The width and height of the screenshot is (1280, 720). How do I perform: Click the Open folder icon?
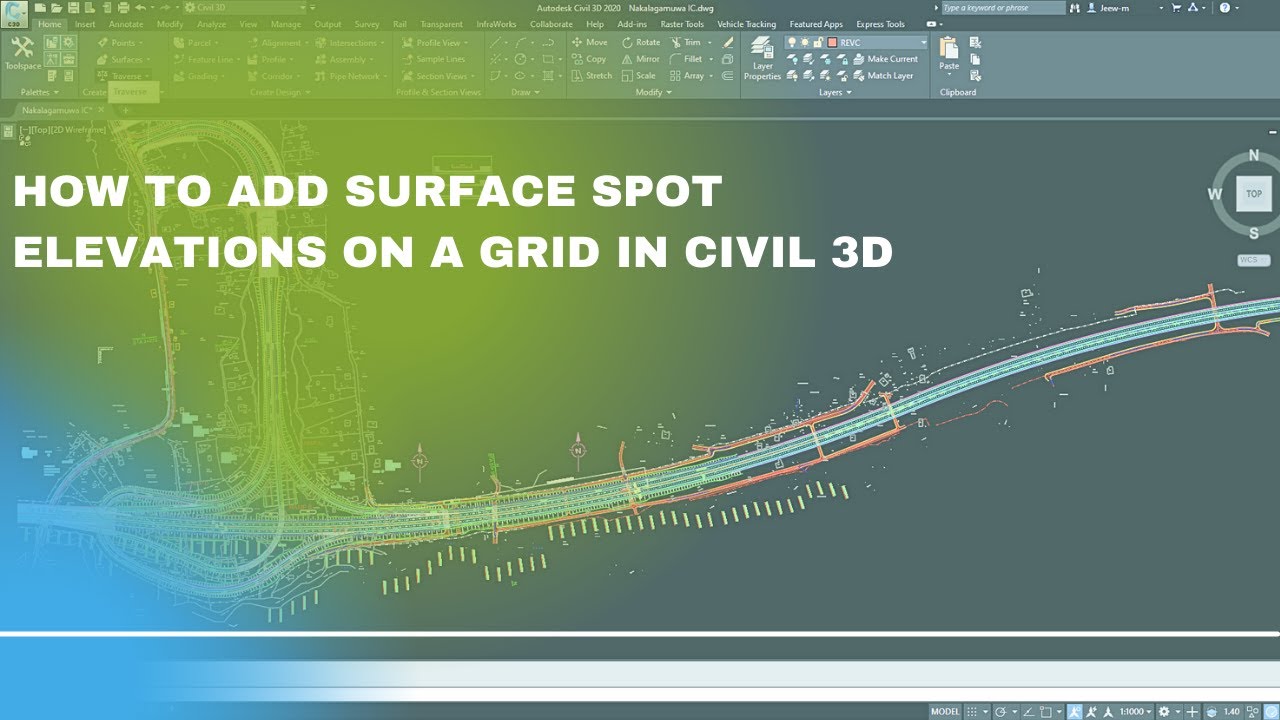[55, 8]
